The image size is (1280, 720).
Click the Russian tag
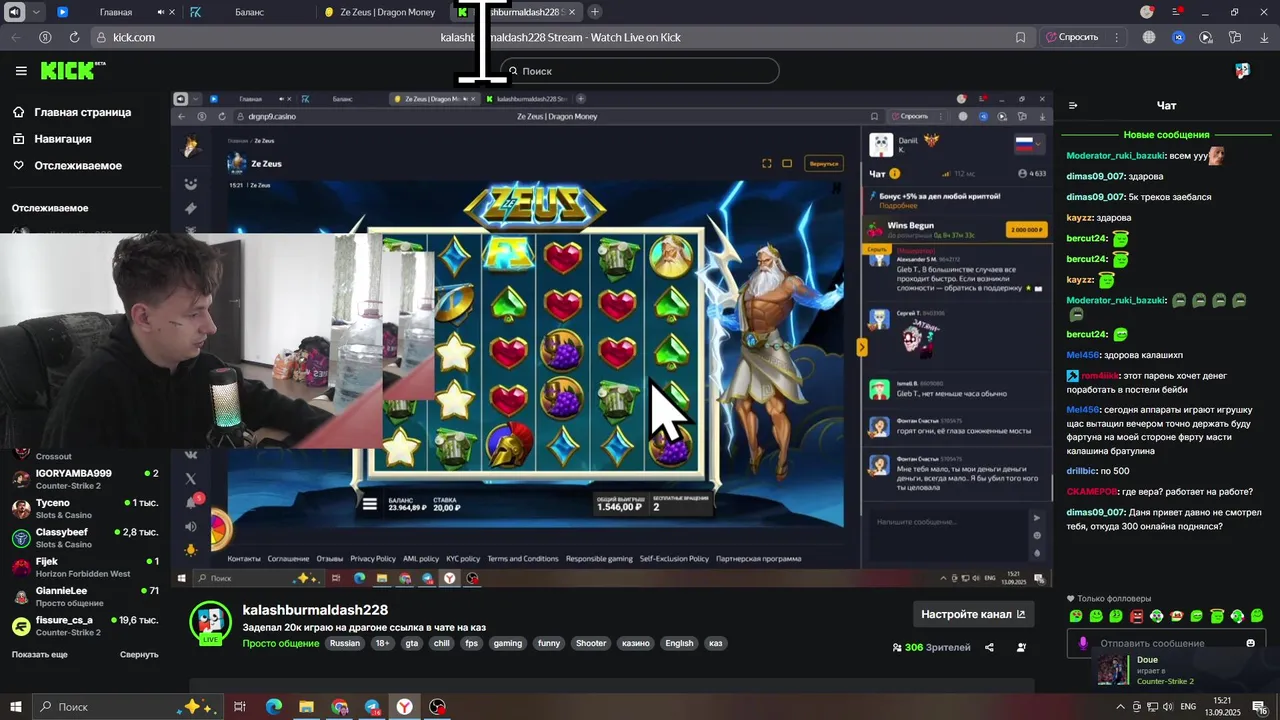(x=344, y=643)
